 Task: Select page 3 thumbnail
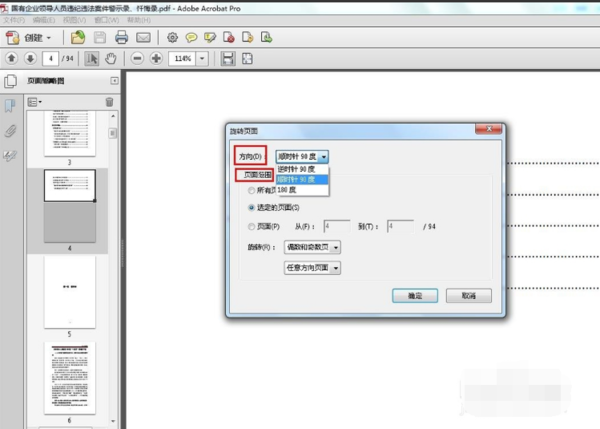[x=70, y=134]
